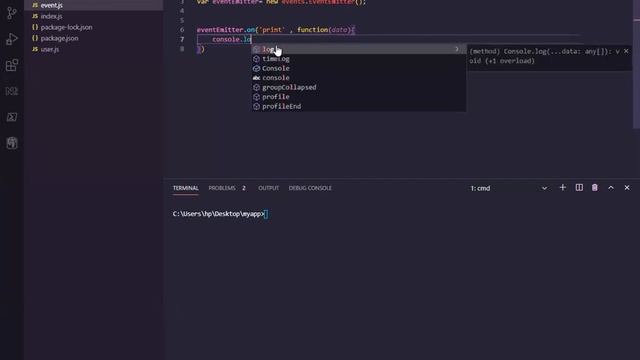Switch to the DEBUG CONSOLE tab
The image size is (640, 360).
[310, 188]
